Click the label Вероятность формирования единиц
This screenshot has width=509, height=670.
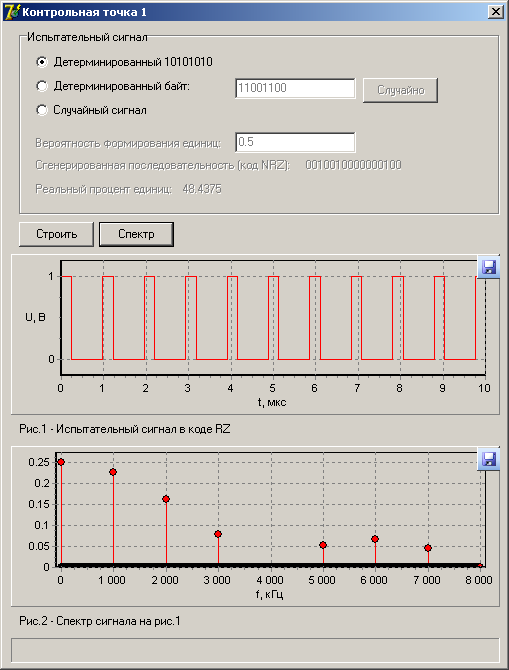pos(128,143)
